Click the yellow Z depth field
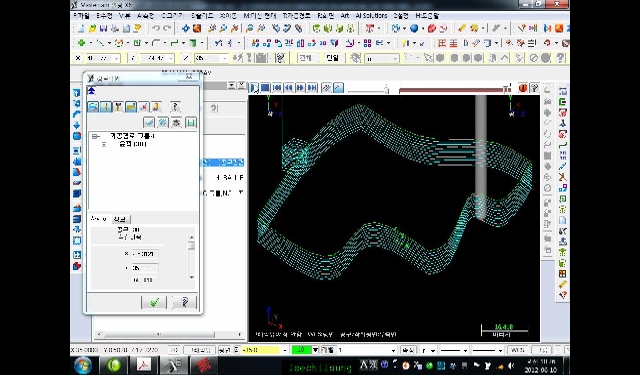Viewport: 640px width, 375px height. (x=260, y=350)
